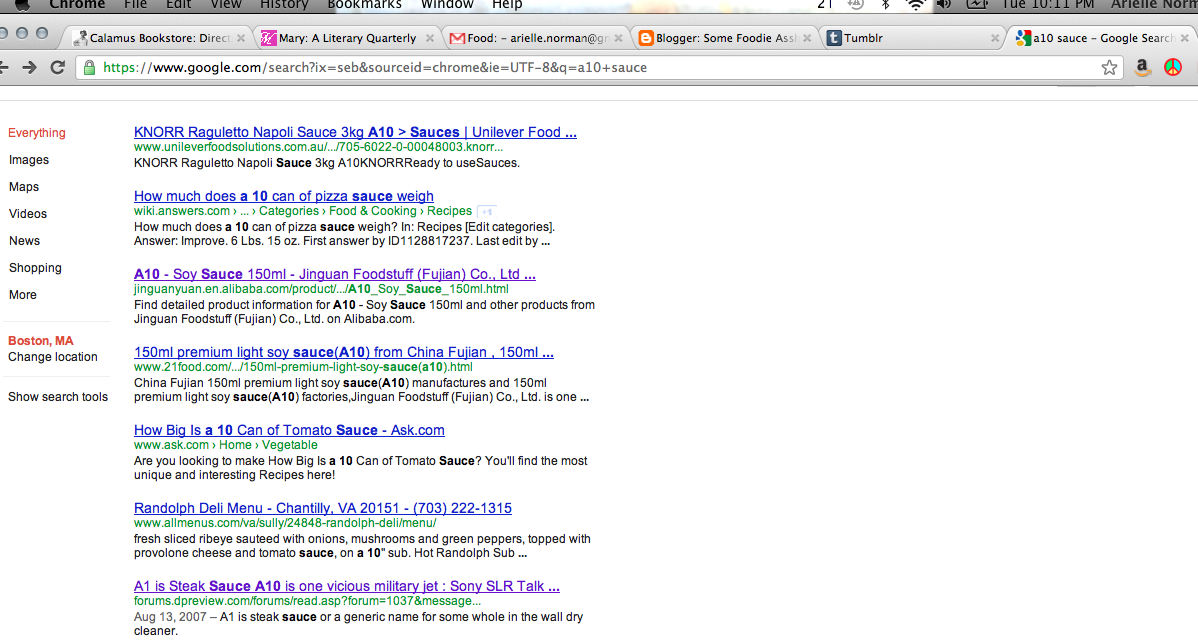Switch to the Calamus Bookstore tab
Screen dimensions: 1198x644
coord(159,38)
